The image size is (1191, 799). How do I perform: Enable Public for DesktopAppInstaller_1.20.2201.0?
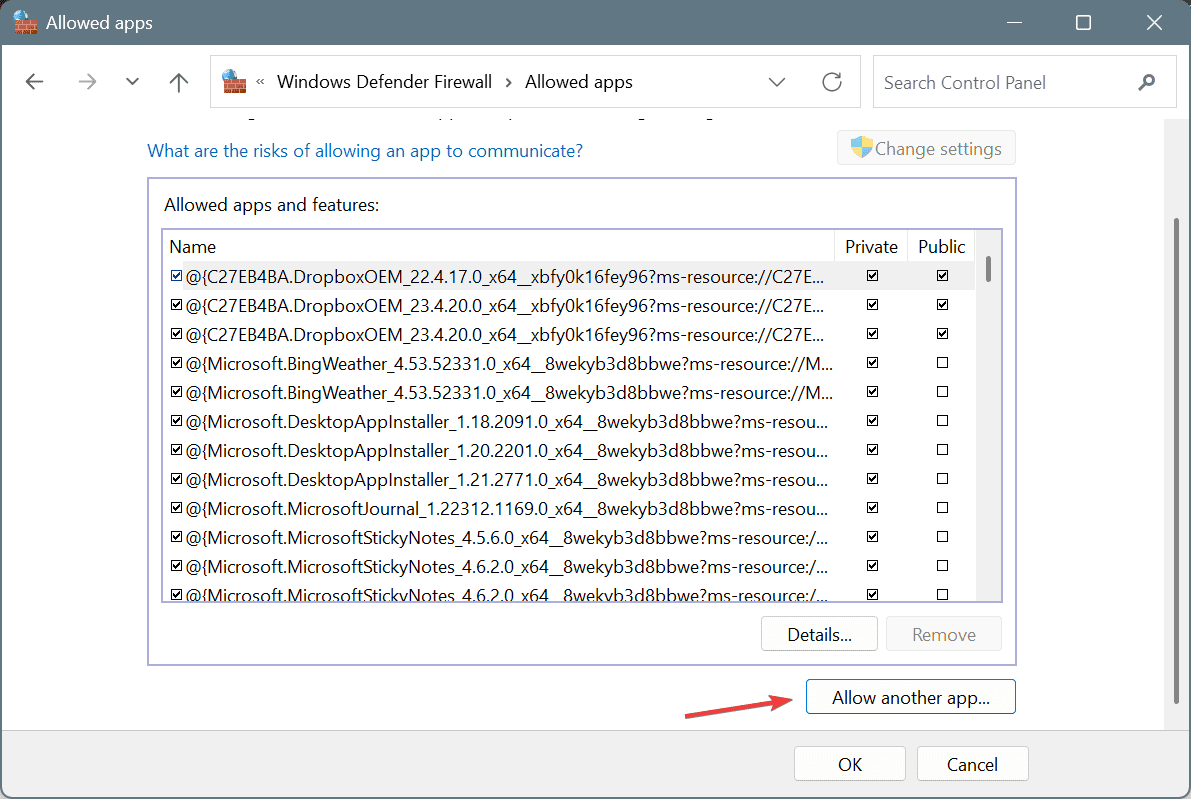click(942, 450)
